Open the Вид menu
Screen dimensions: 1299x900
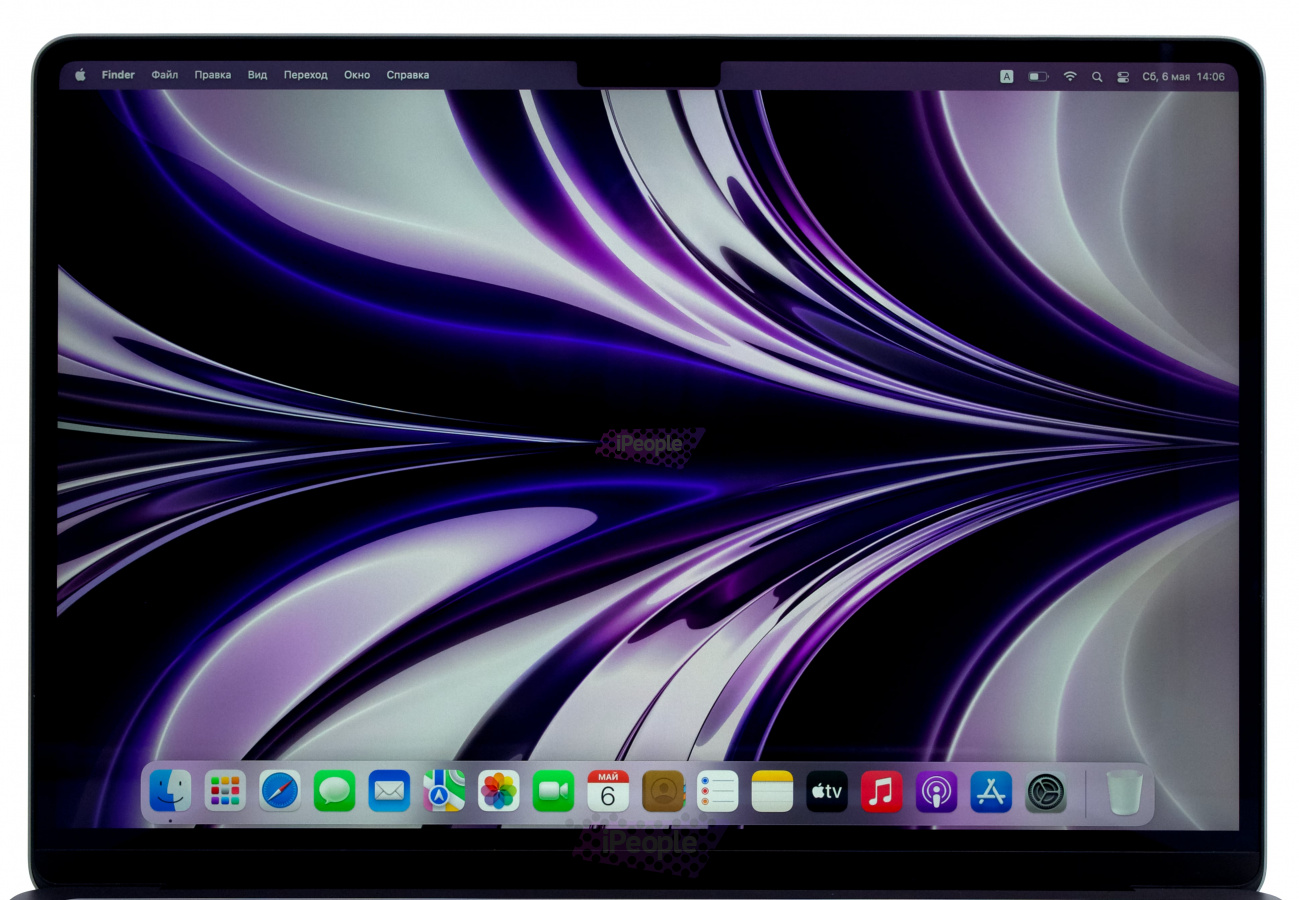257,75
